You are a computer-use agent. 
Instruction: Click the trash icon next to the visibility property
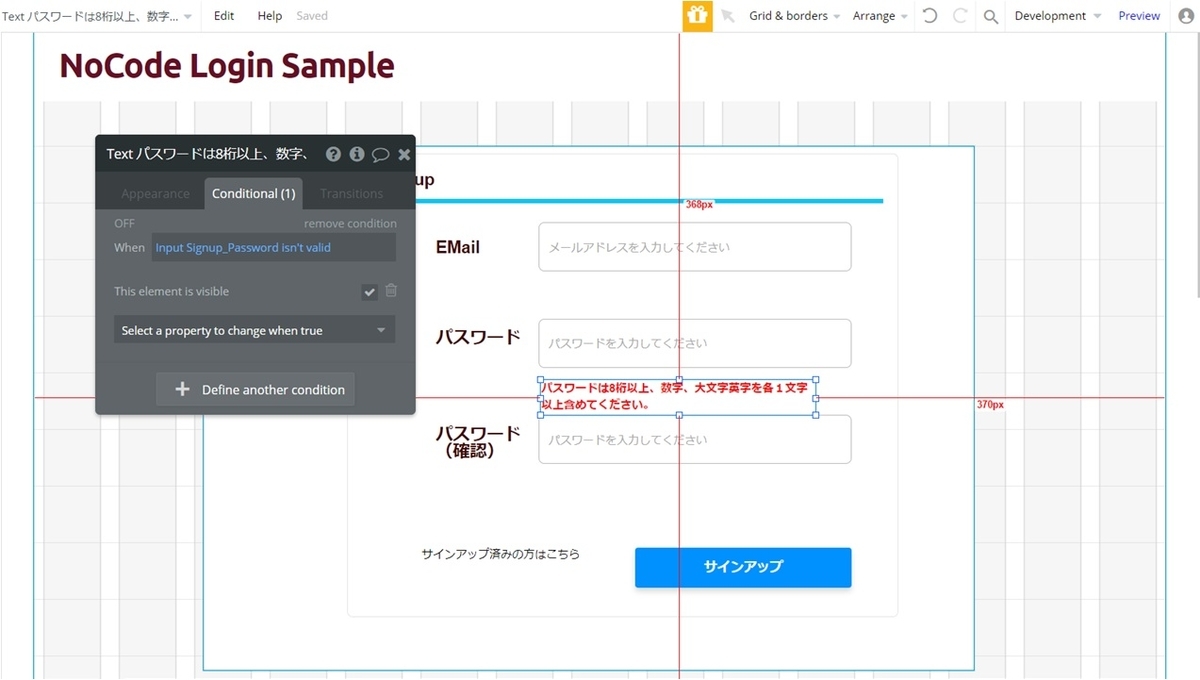click(391, 291)
